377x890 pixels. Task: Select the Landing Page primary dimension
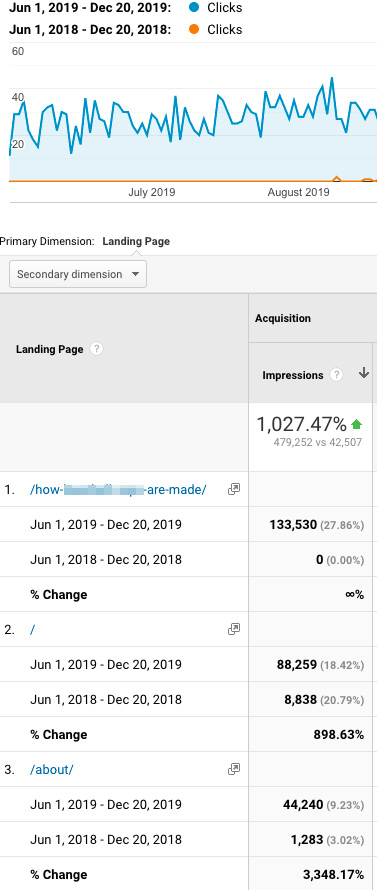point(136,241)
